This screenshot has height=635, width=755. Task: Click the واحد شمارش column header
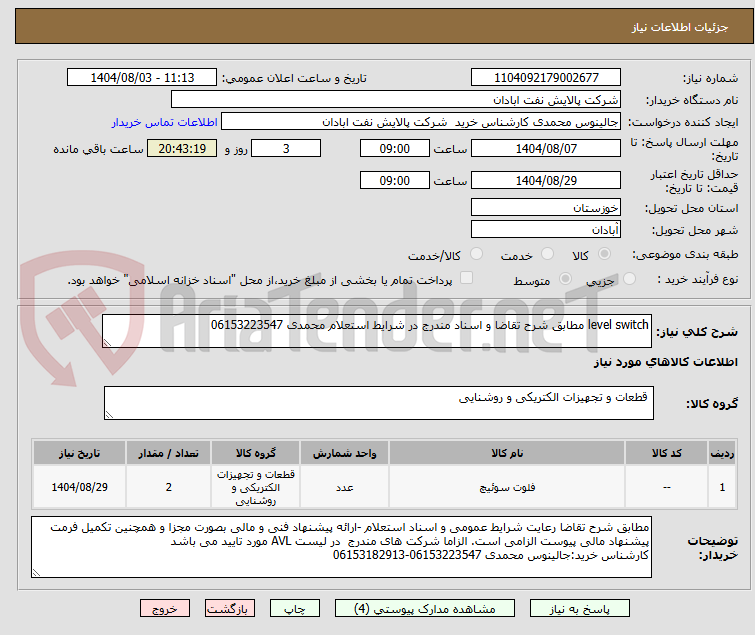[344, 453]
